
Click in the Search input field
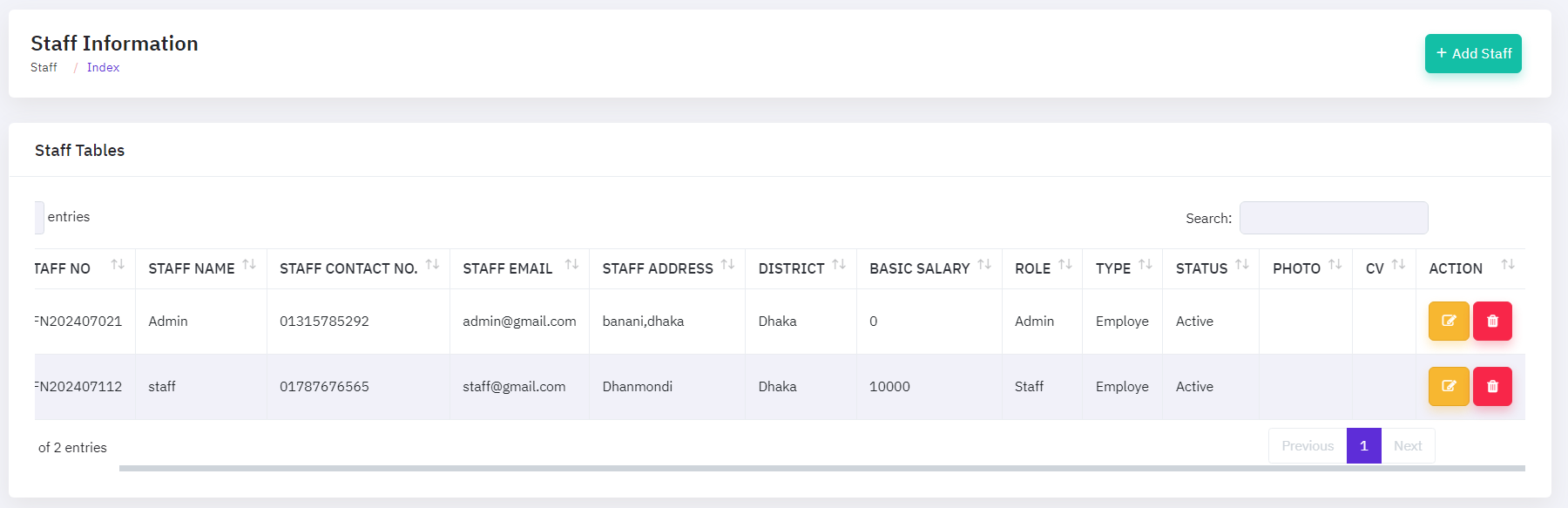click(1333, 218)
